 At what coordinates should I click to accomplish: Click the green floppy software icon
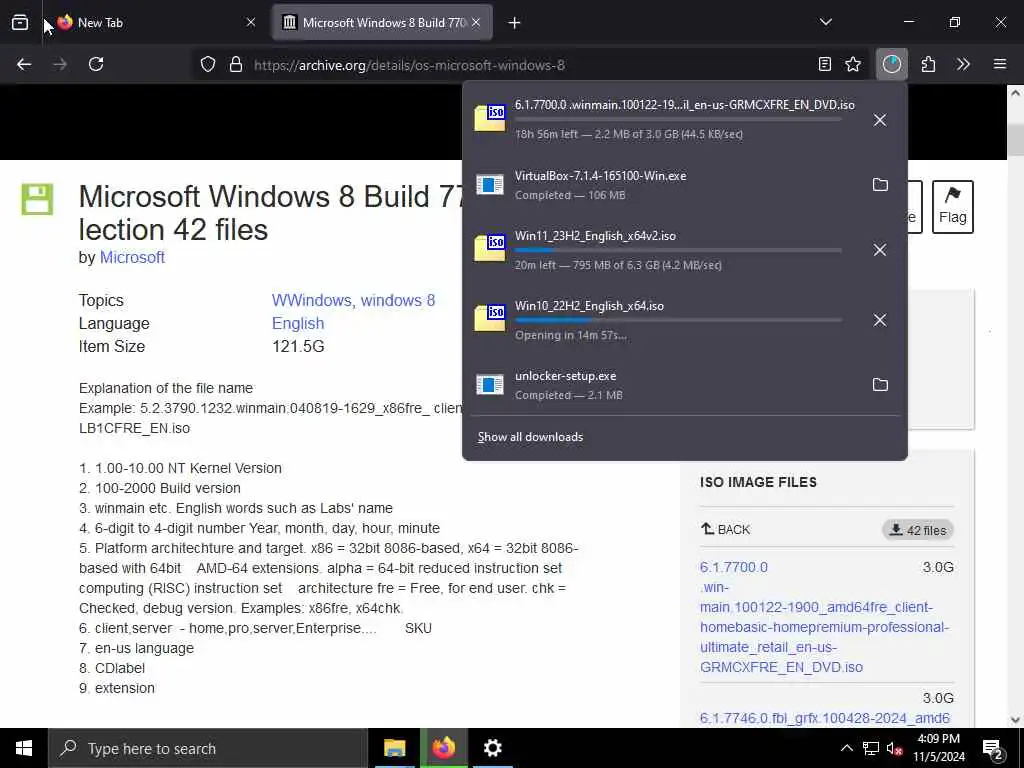pos(37,199)
